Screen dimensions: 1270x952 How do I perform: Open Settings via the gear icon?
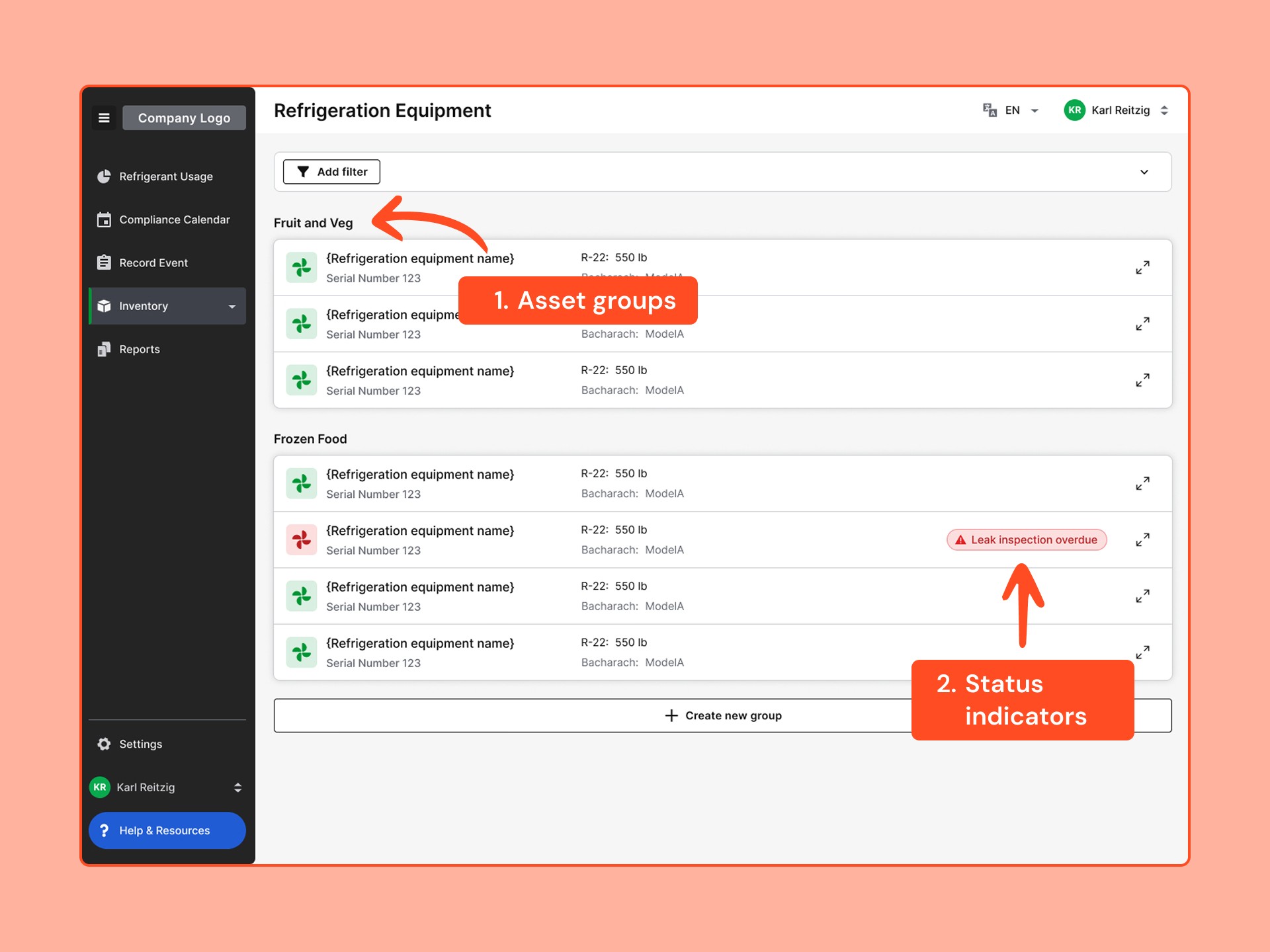point(104,744)
